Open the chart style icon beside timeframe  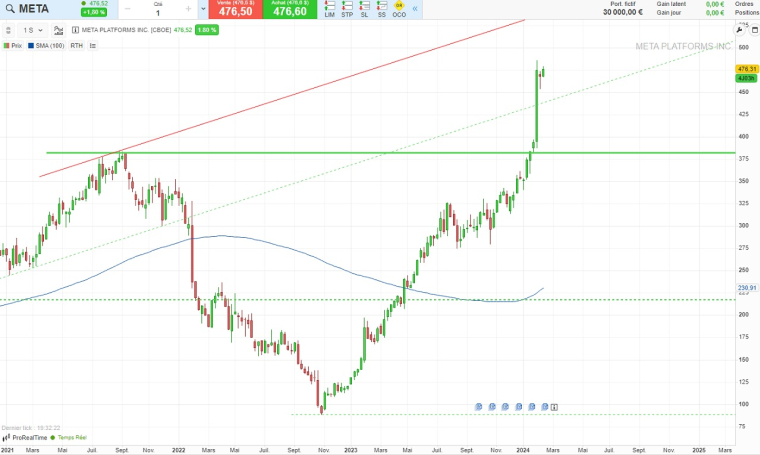click(59, 31)
